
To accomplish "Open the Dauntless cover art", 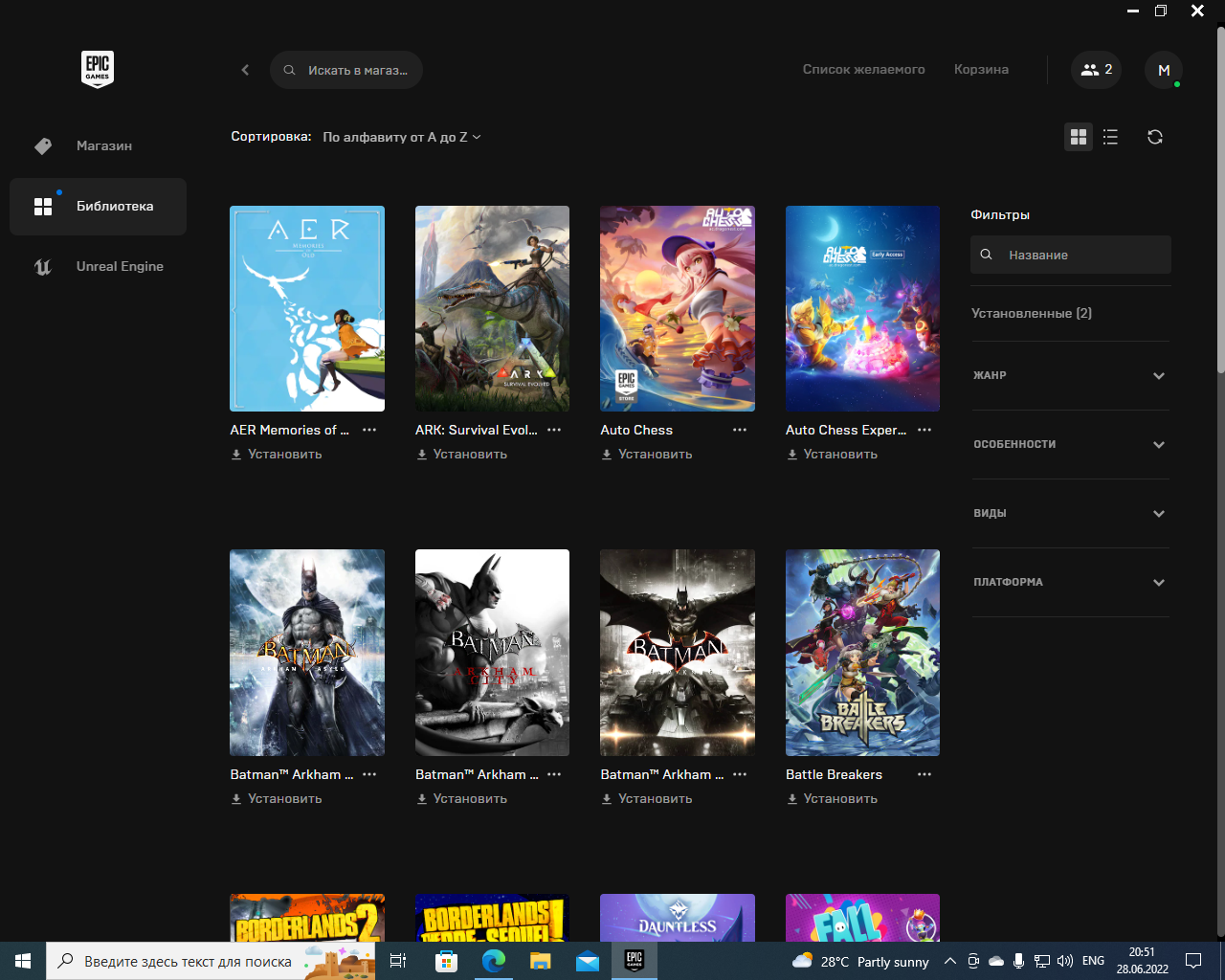I will click(x=678, y=918).
